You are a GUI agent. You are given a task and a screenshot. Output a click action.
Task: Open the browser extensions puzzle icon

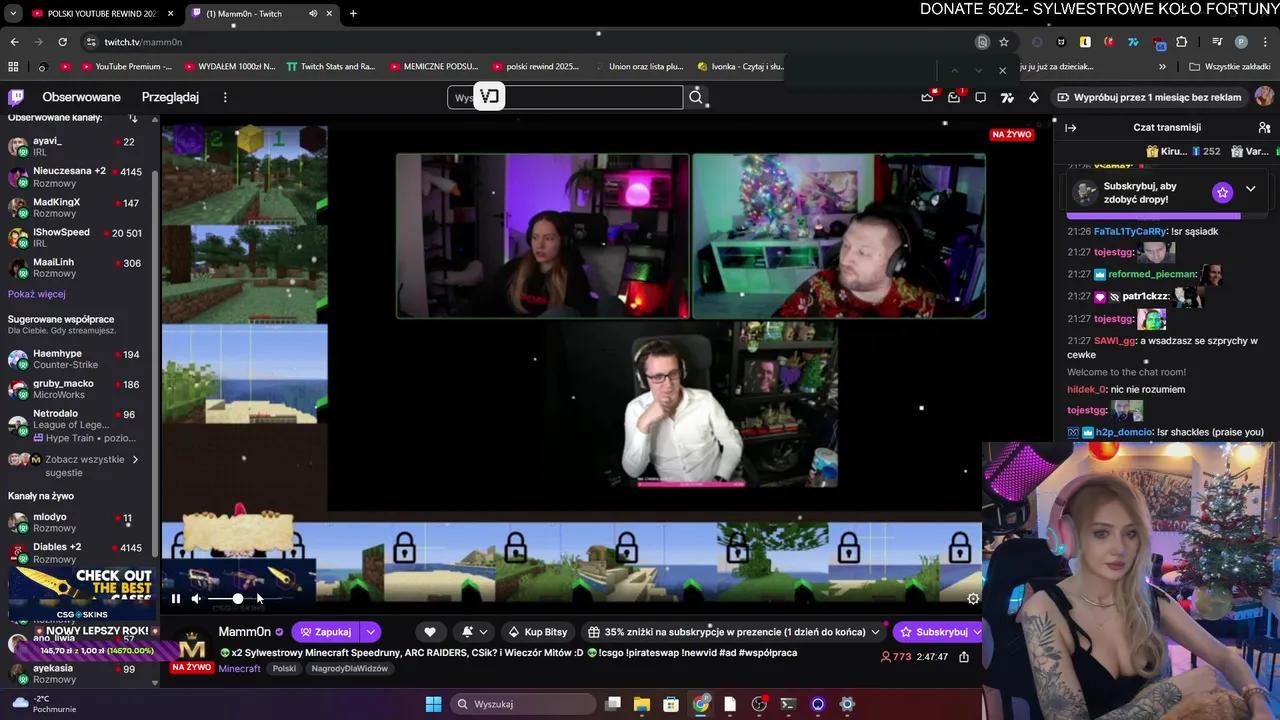coord(1182,42)
